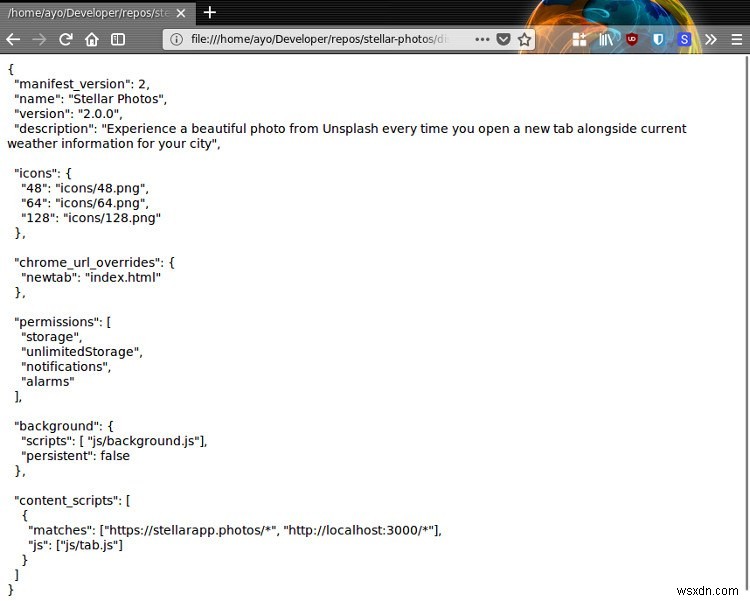Screen dimensions: 750x601
Task: Open the add-ons grid toolbar icon
Action: 579,39
